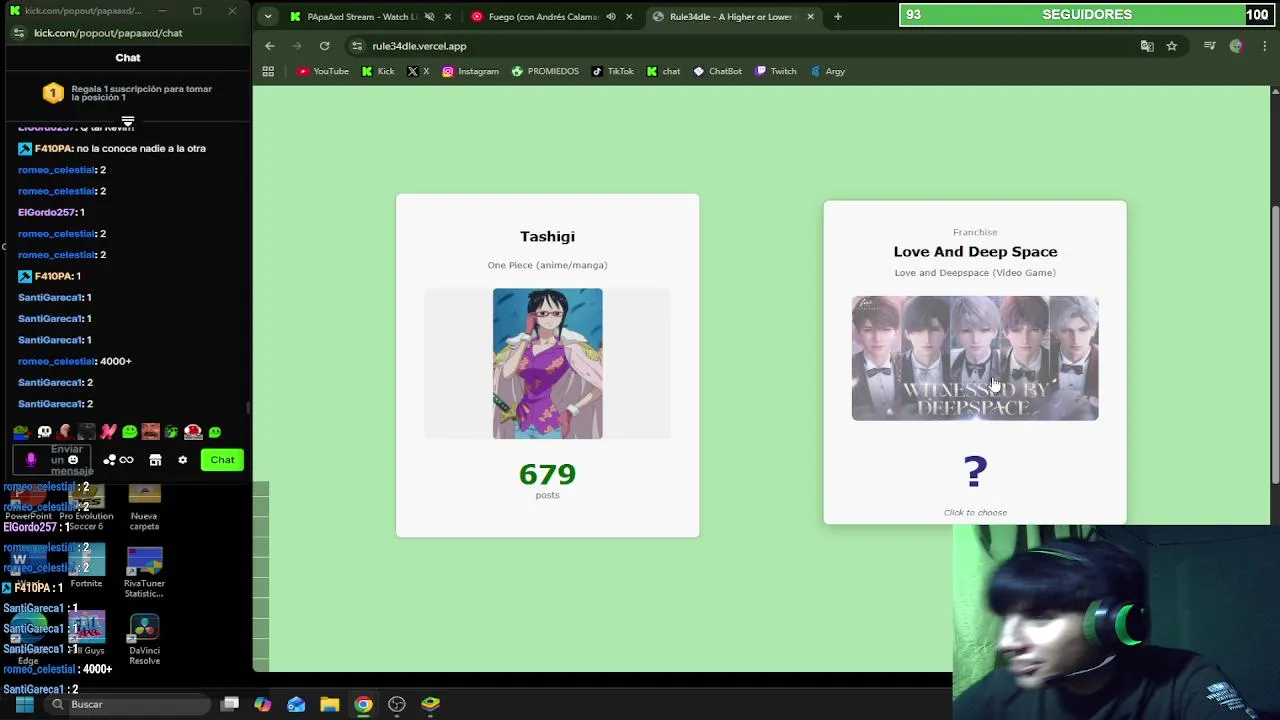
Task: Open Argy bookmark
Action: click(x=828, y=71)
